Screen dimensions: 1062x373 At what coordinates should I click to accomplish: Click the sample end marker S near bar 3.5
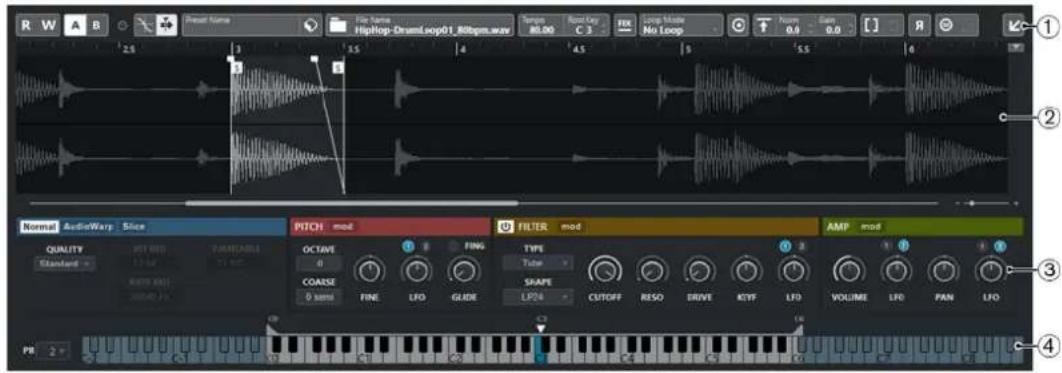[339, 67]
